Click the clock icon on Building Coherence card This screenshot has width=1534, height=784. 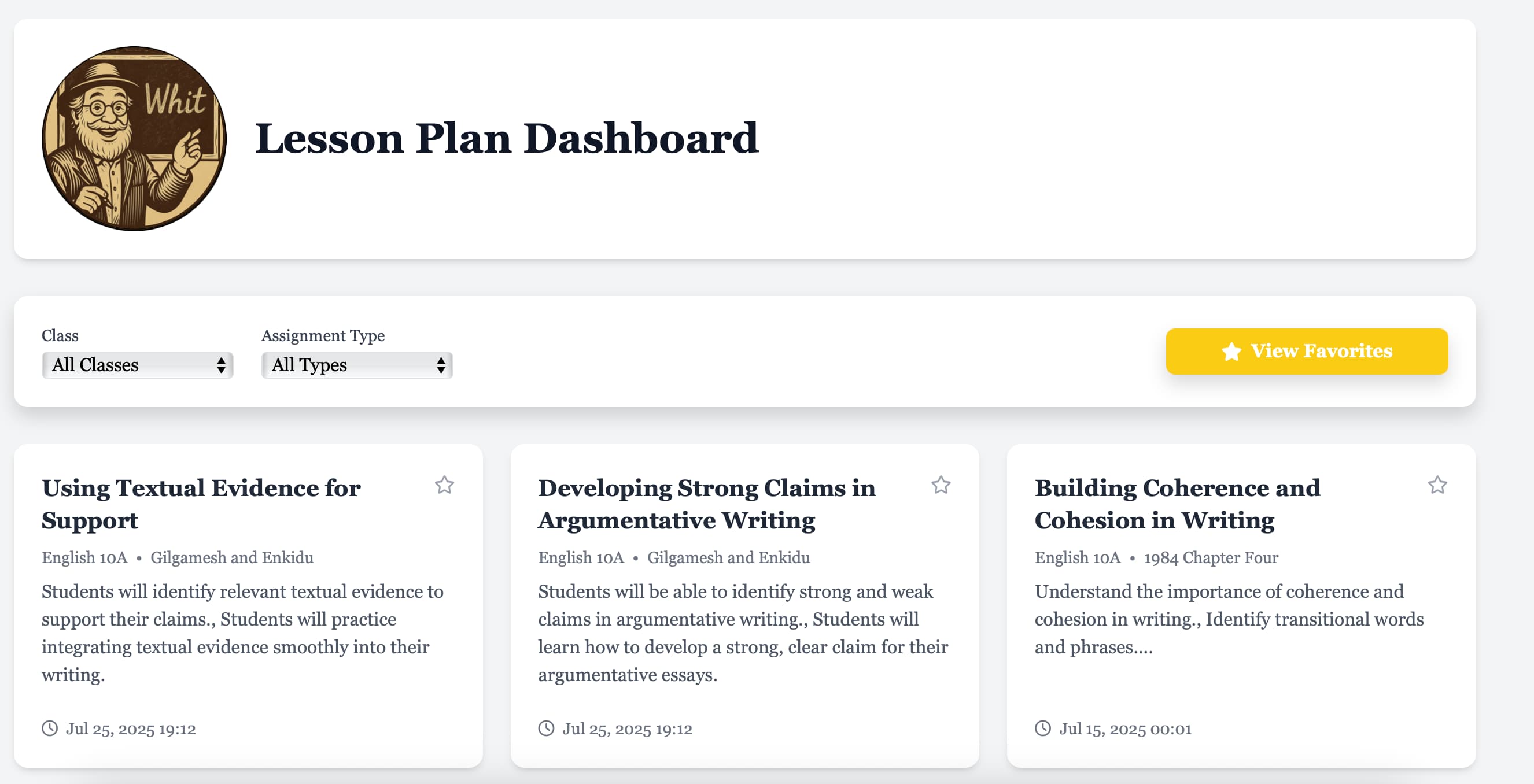click(x=1043, y=728)
